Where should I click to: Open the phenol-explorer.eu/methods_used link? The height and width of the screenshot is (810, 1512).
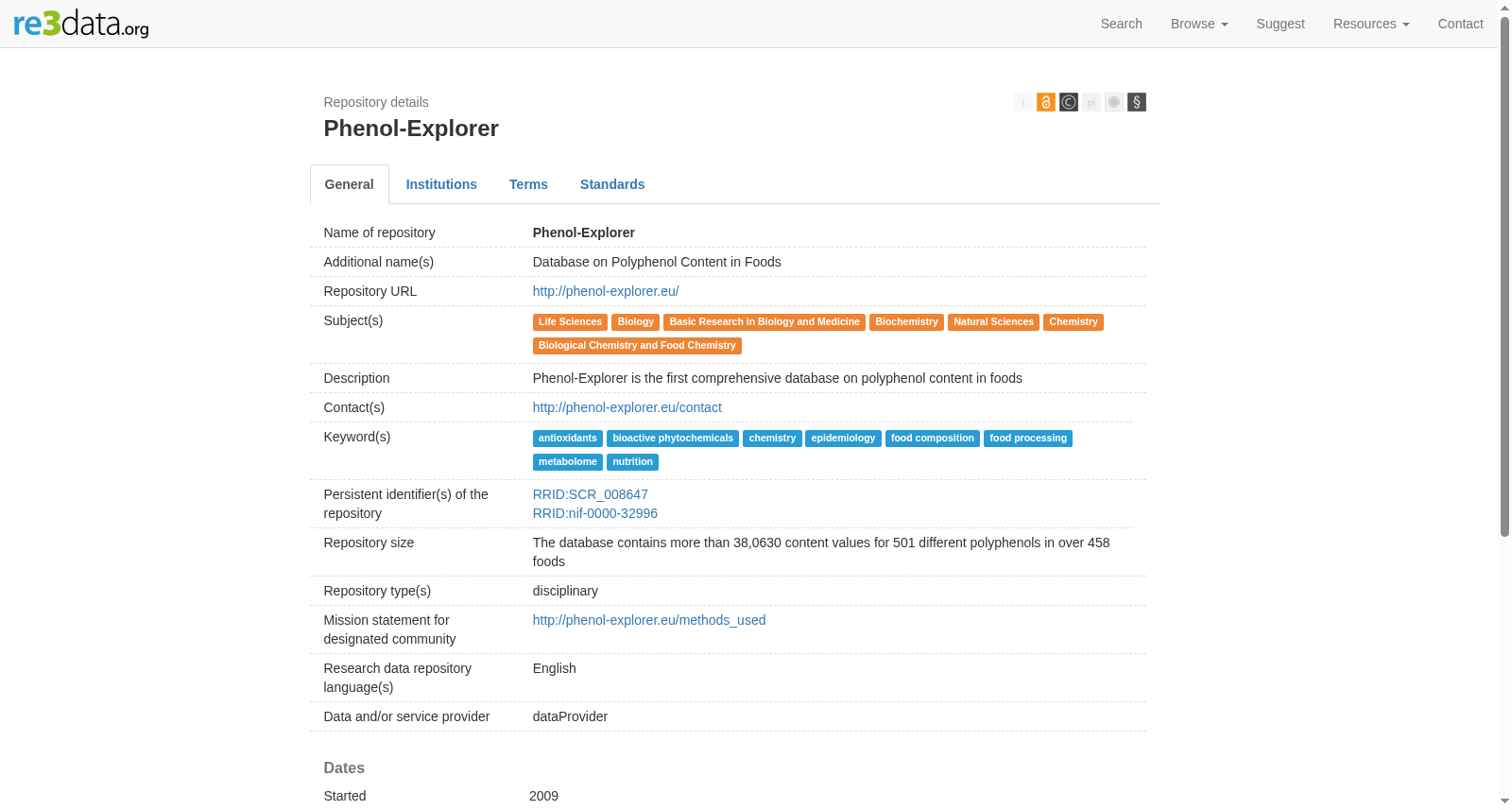649,620
